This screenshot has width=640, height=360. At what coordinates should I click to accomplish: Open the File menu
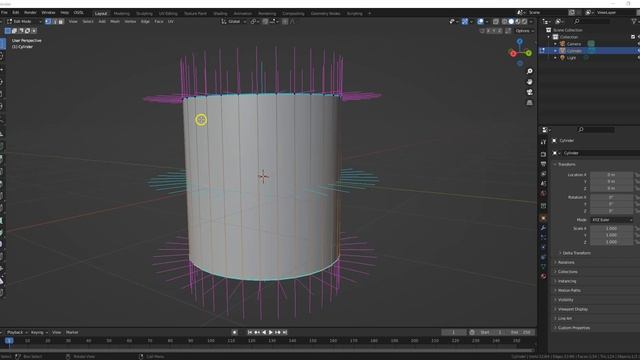click(4, 13)
